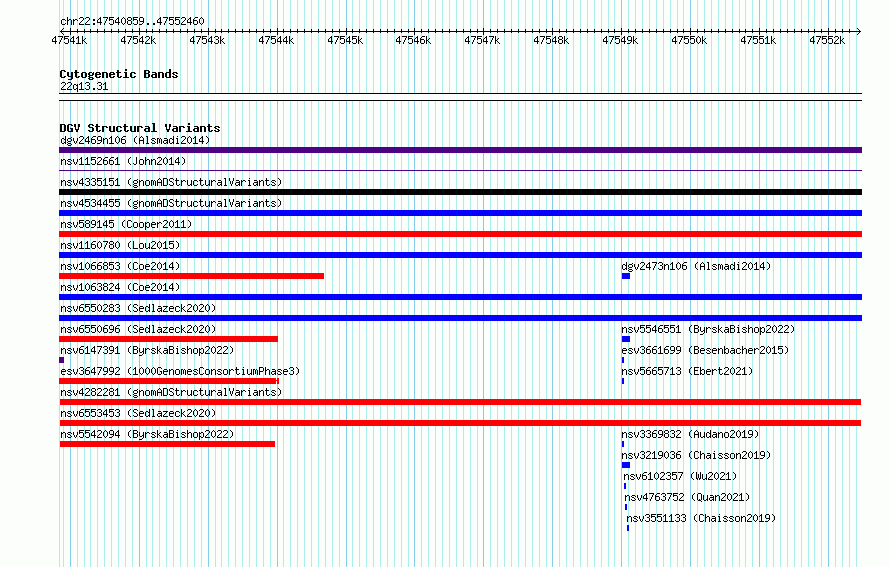The height and width of the screenshot is (567, 890).
Task: Click the 47547k ruler label
Action: tap(482, 40)
